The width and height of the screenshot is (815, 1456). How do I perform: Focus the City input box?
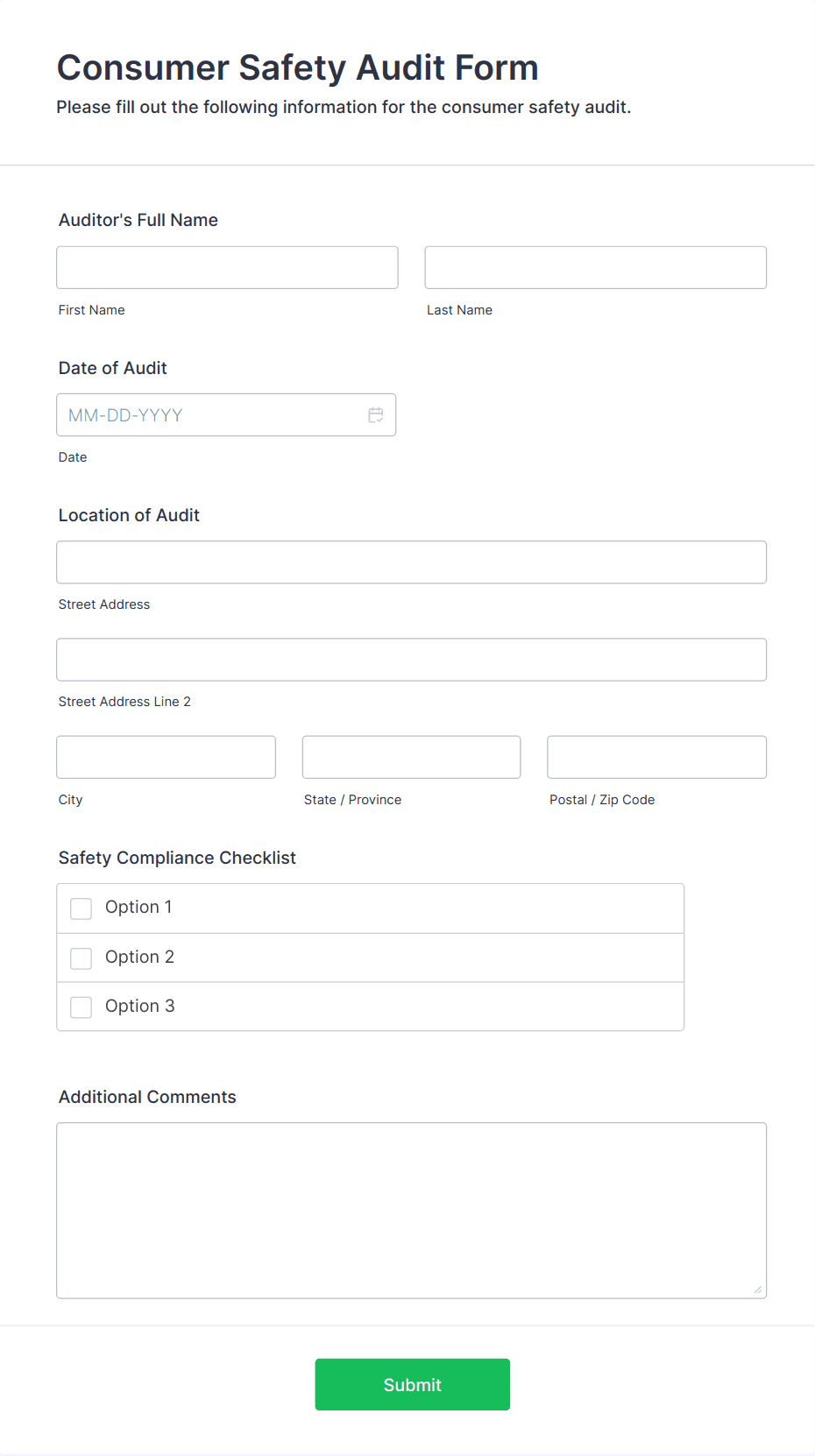pos(166,757)
